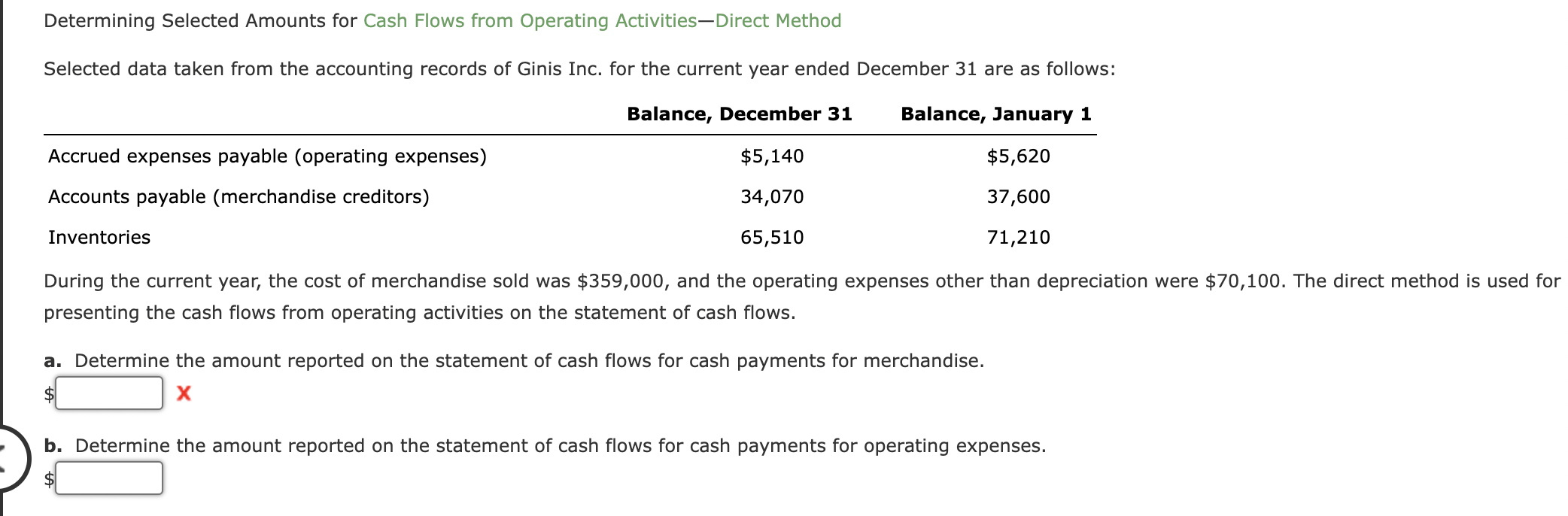The image size is (1568, 516).
Task: Open the first answer input dropdown area
Action: [x=109, y=393]
